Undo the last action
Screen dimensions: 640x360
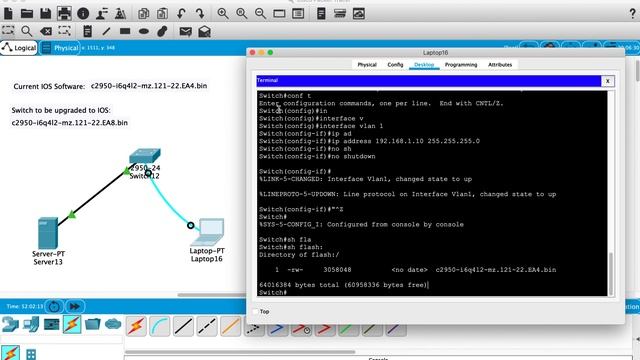(181, 14)
